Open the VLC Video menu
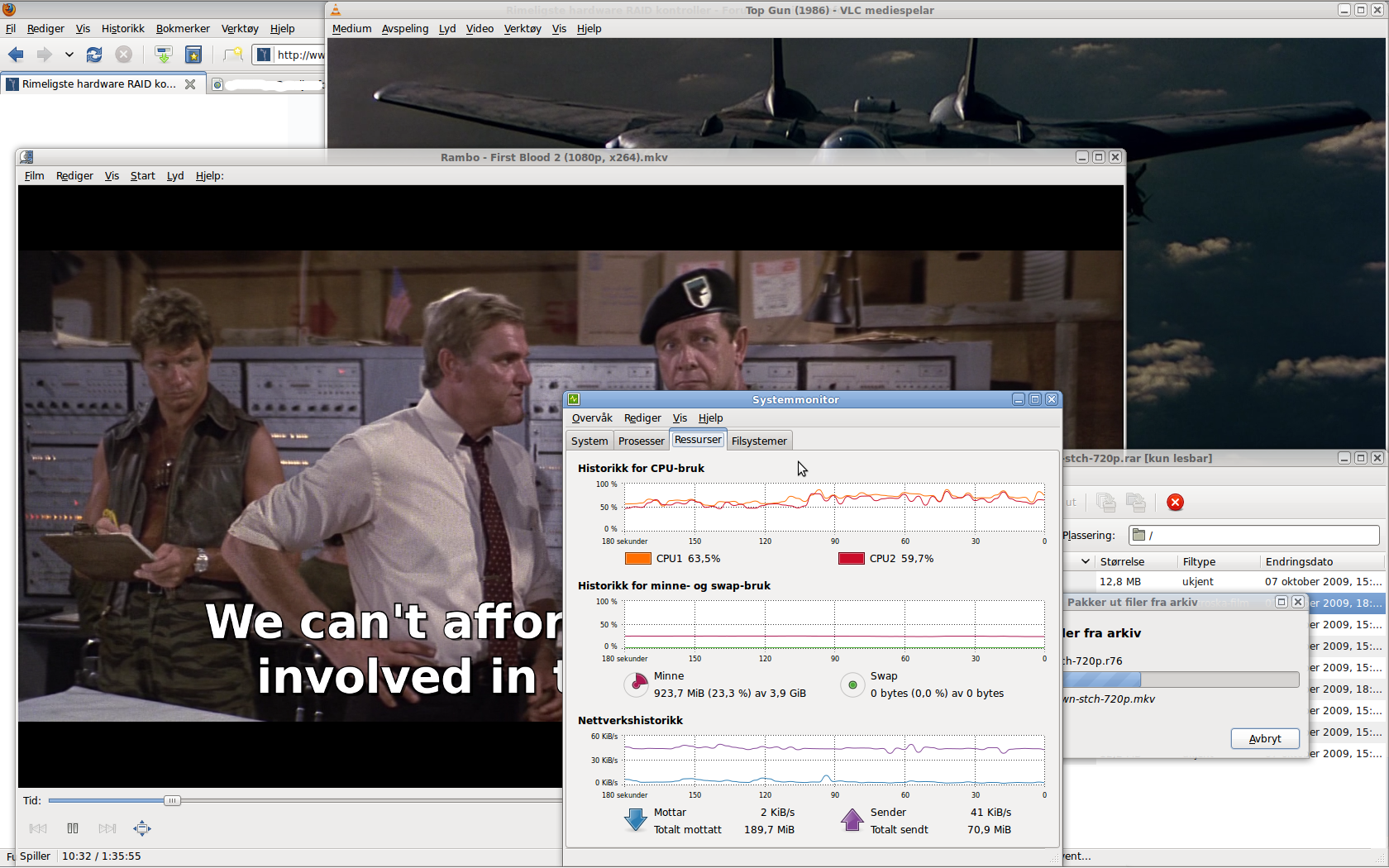Viewport: 1389px width, 868px height. 480,28
